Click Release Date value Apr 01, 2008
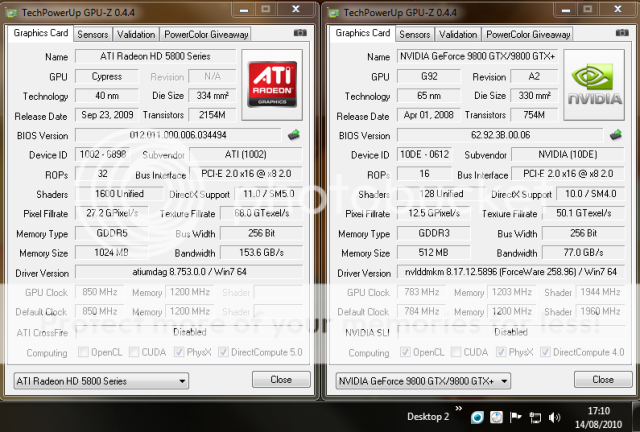This screenshot has height=432, width=640. [x=429, y=115]
